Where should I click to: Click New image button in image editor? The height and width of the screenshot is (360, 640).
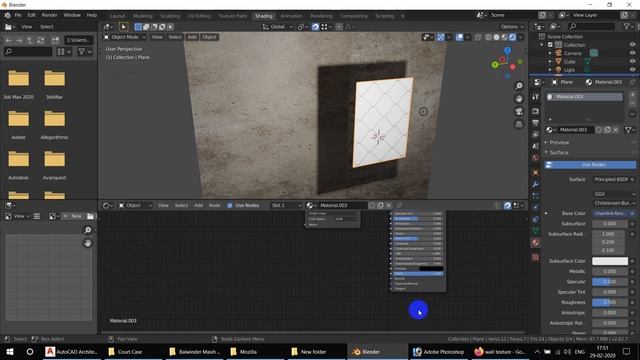click(x=73, y=216)
